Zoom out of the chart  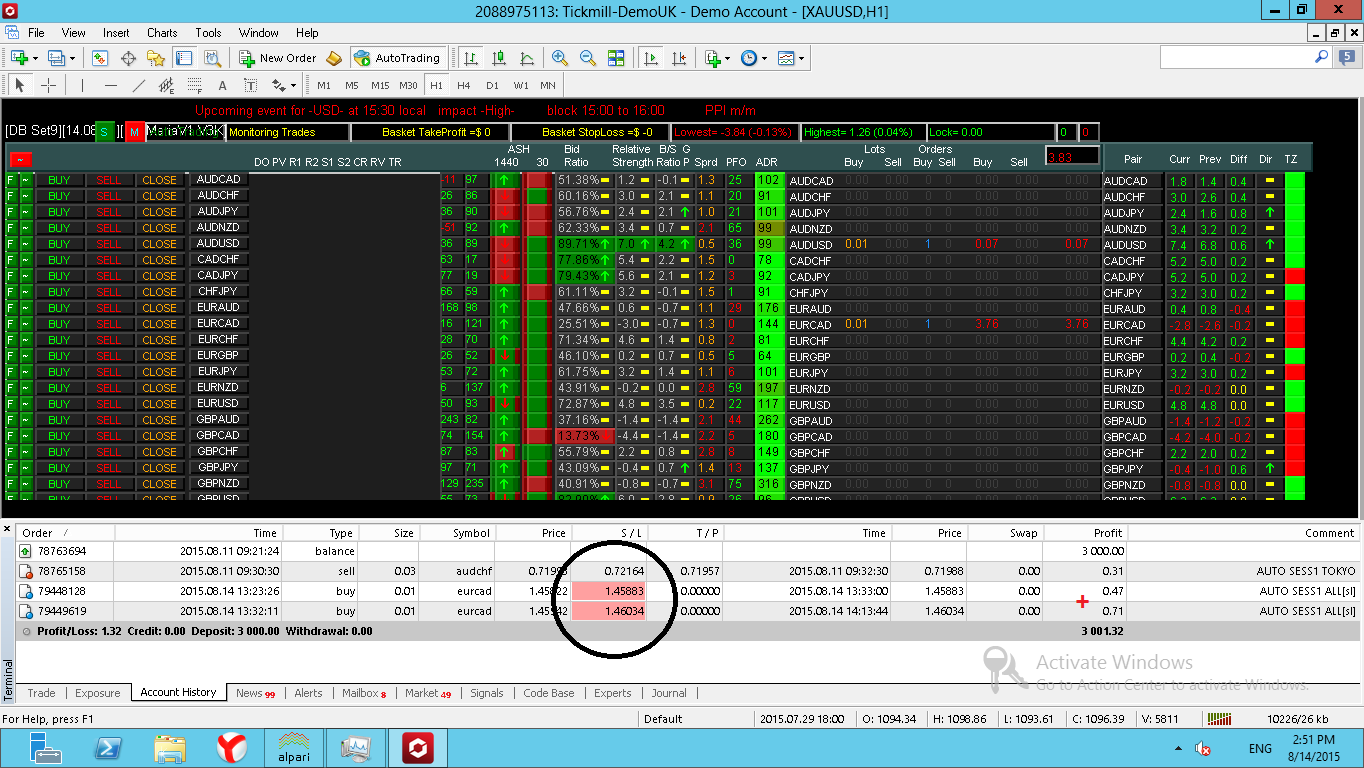pyautogui.click(x=588, y=58)
